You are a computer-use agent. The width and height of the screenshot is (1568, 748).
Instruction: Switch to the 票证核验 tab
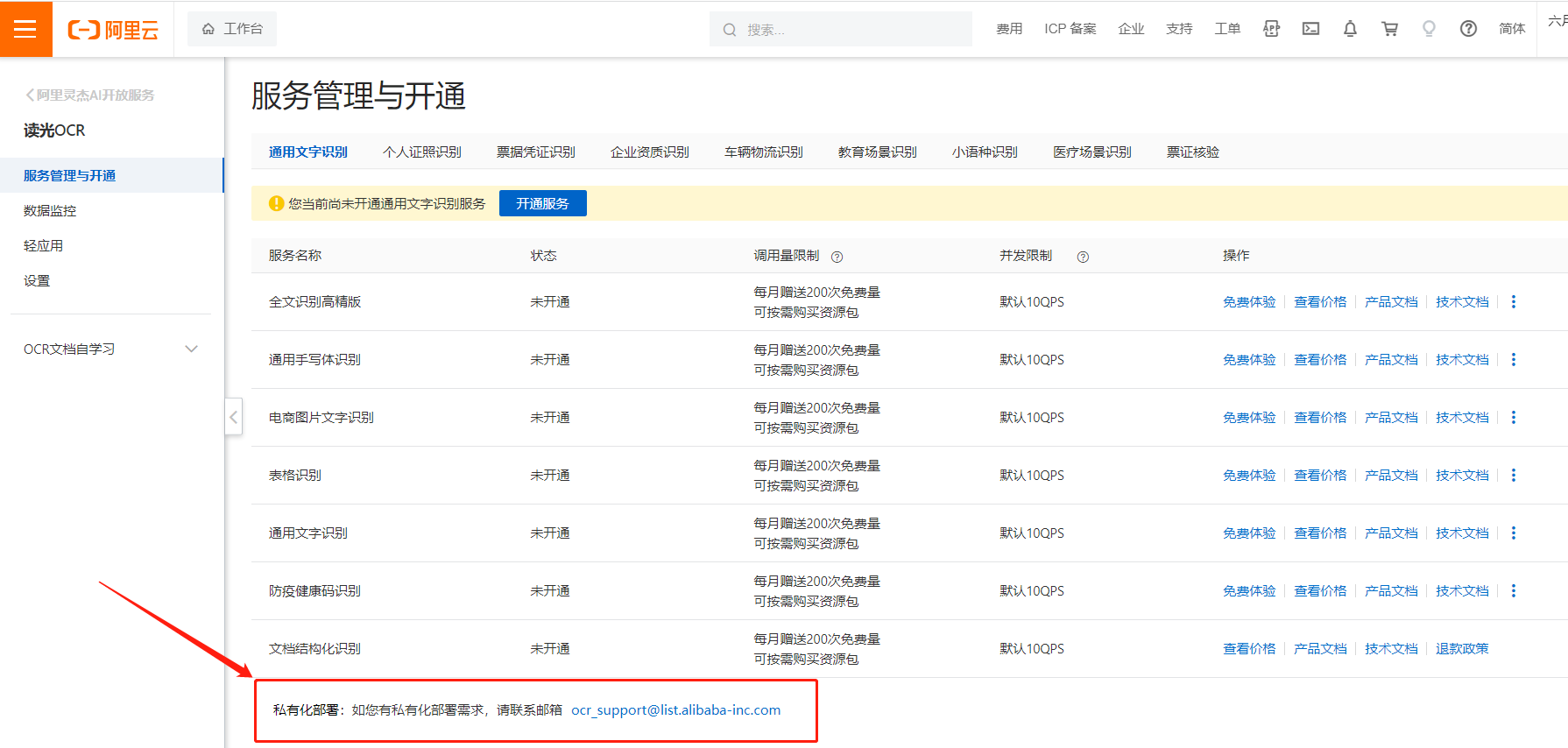coord(1193,152)
